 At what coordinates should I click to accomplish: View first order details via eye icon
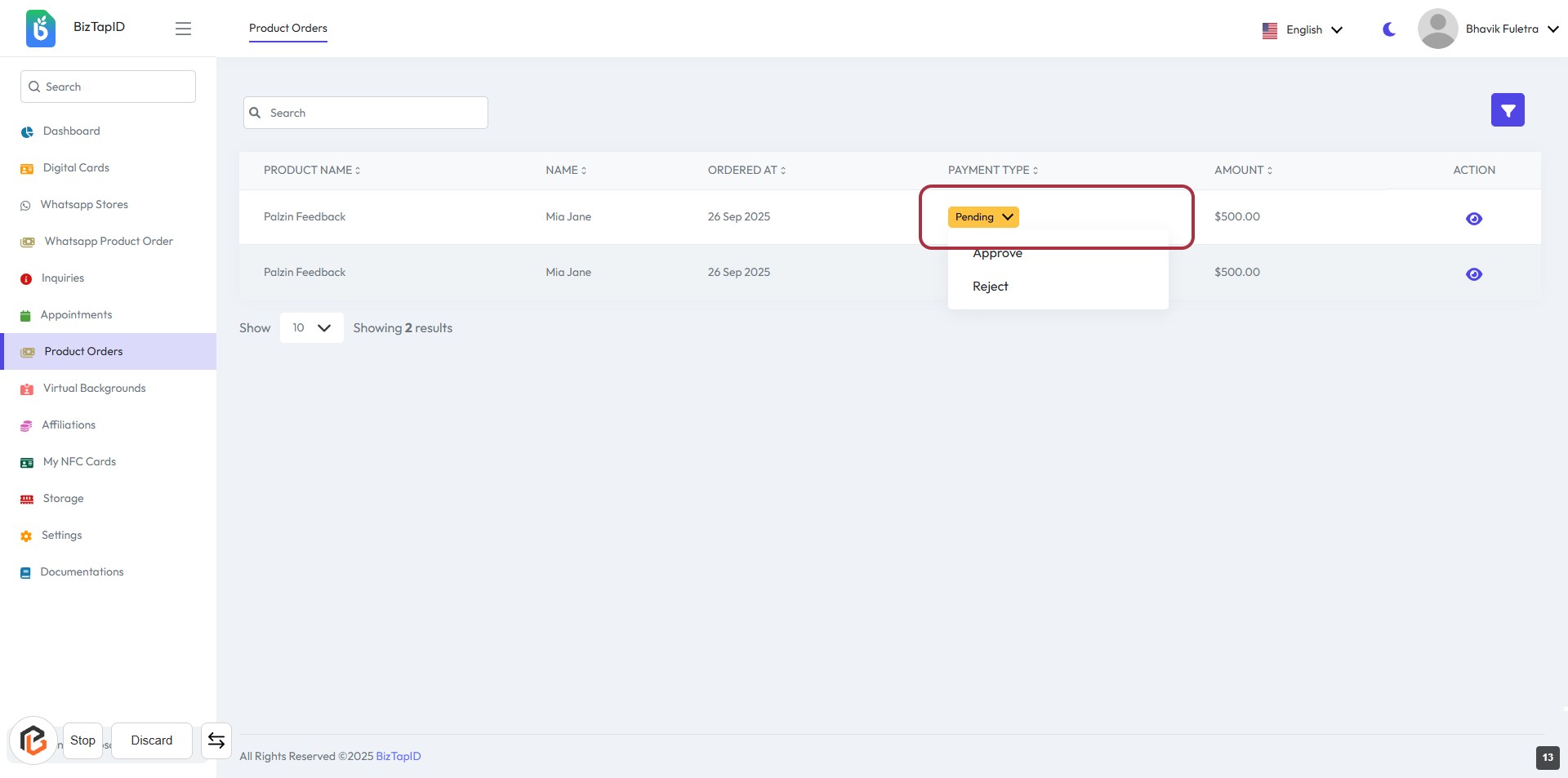(x=1473, y=219)
